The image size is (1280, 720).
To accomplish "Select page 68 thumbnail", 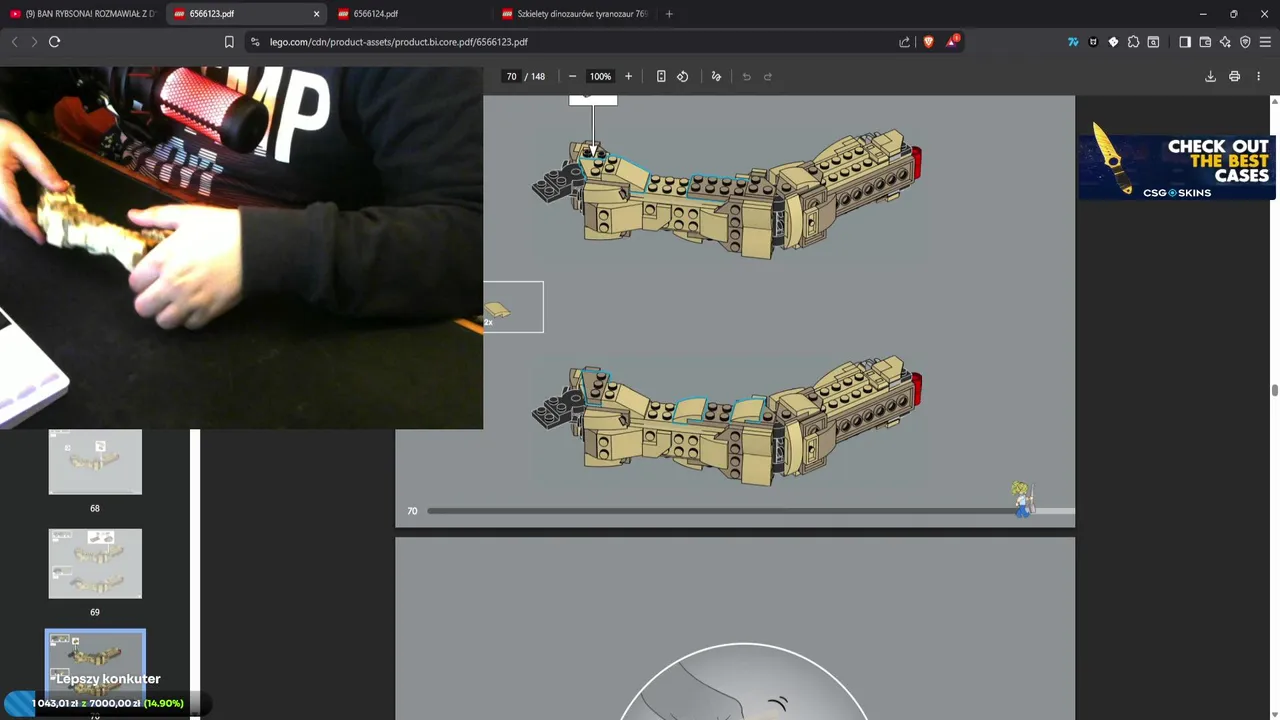I will tap(95, 462).
